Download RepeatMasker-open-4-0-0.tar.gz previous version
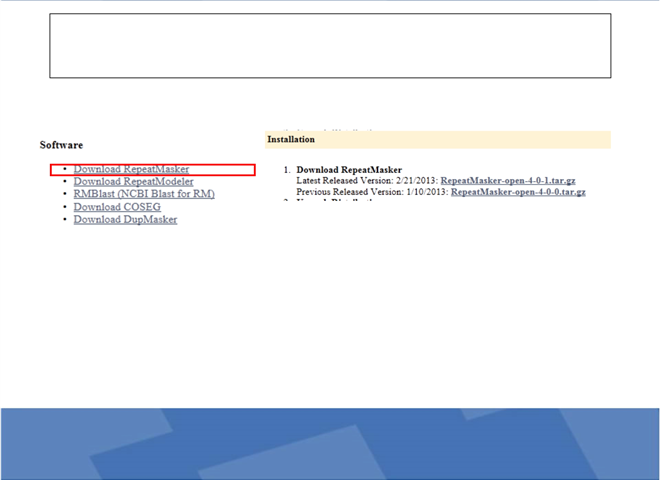Screen dimensions: 660x480 click(x=518, y=192)
